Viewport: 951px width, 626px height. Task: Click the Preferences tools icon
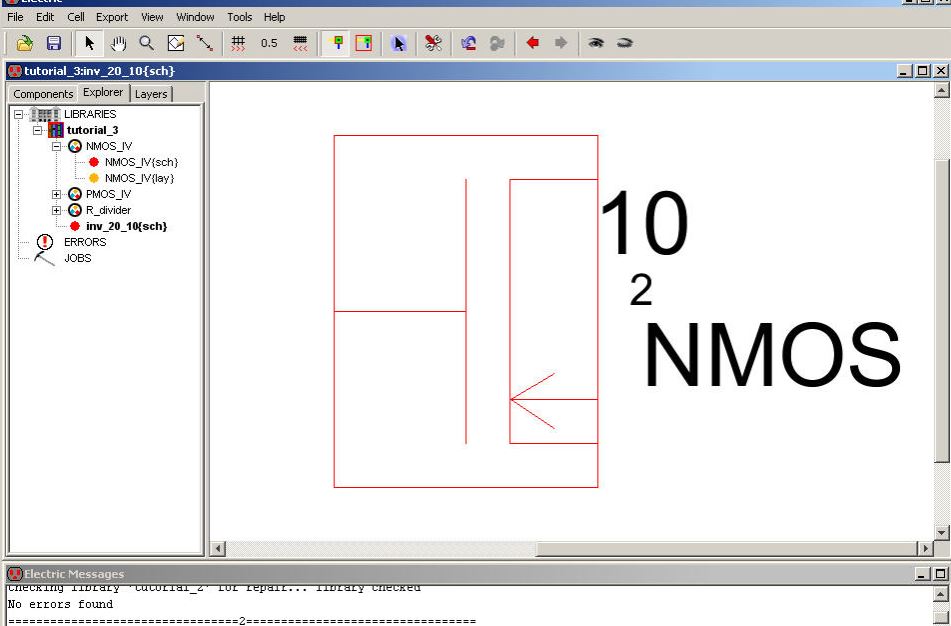coord(433,43)
